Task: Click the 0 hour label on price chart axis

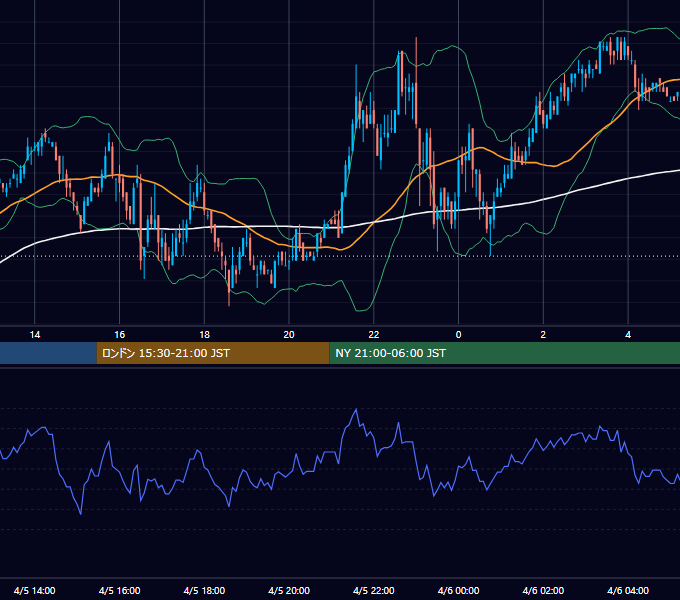Action: (x=458, y=335)
